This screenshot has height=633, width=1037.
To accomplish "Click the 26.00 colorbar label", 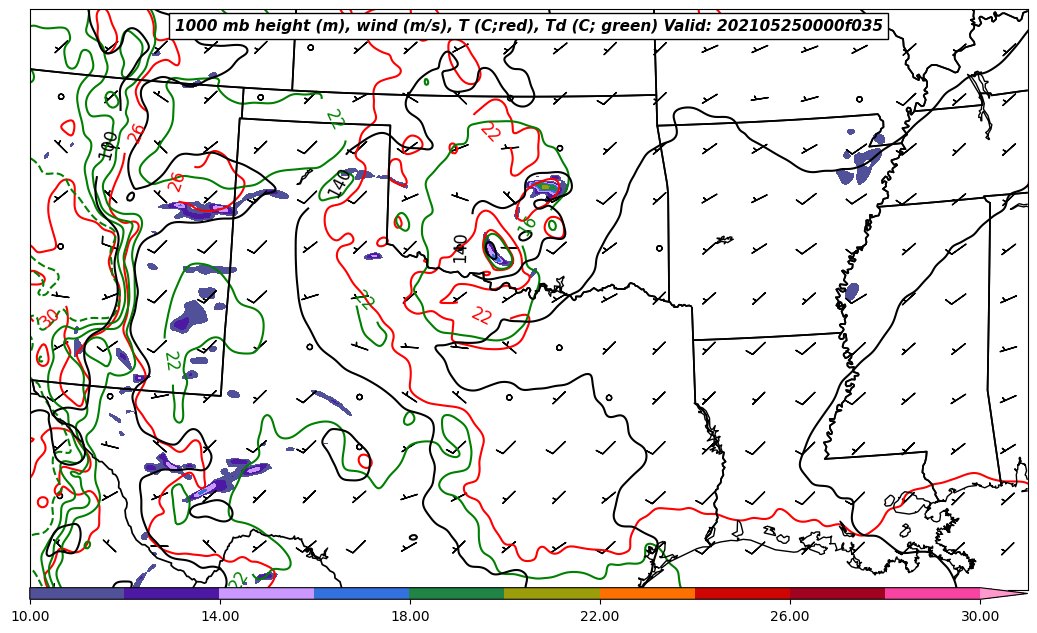I will (790, 616).
